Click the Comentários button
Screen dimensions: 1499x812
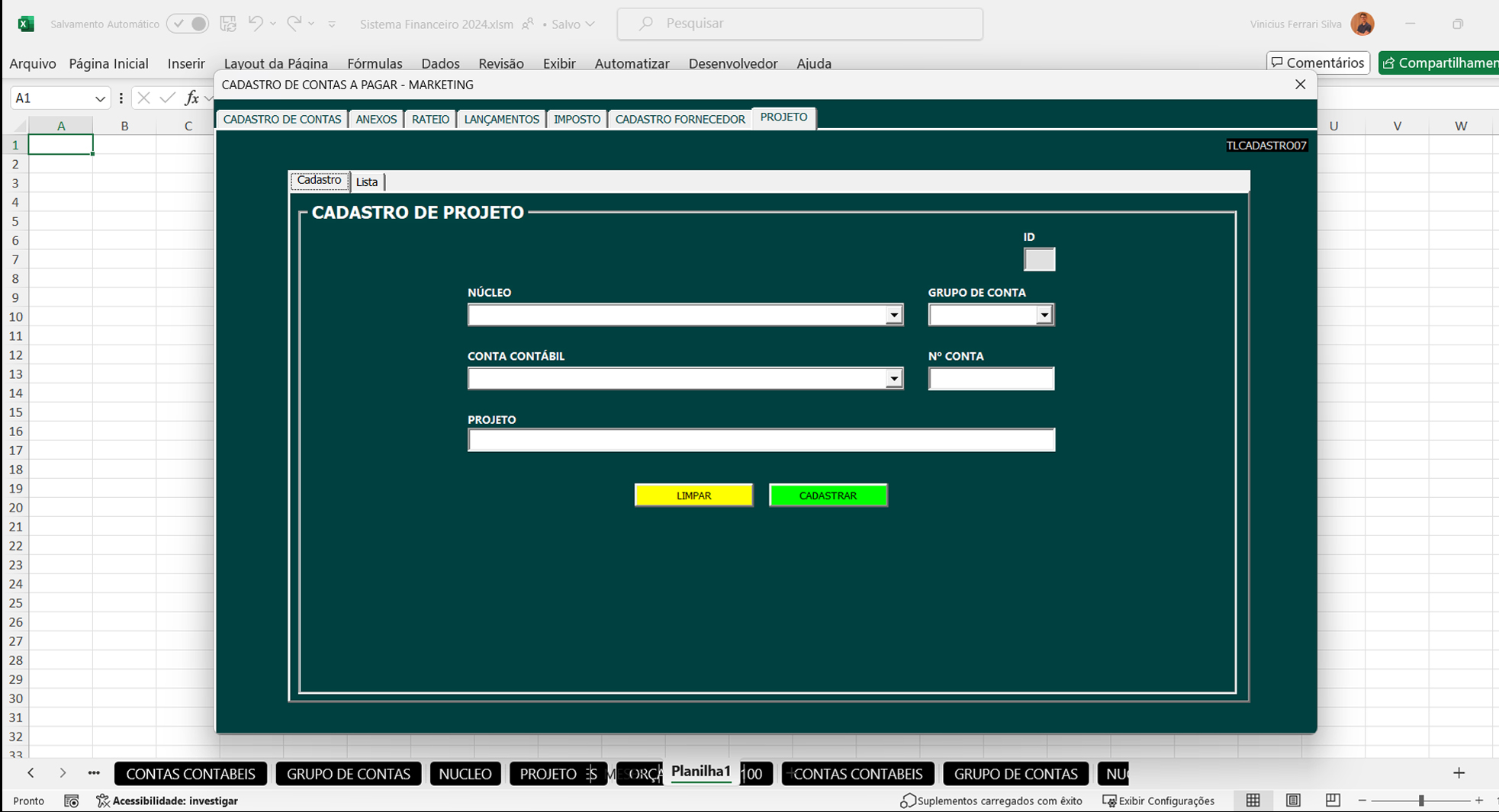click(x=1318, y=63)
